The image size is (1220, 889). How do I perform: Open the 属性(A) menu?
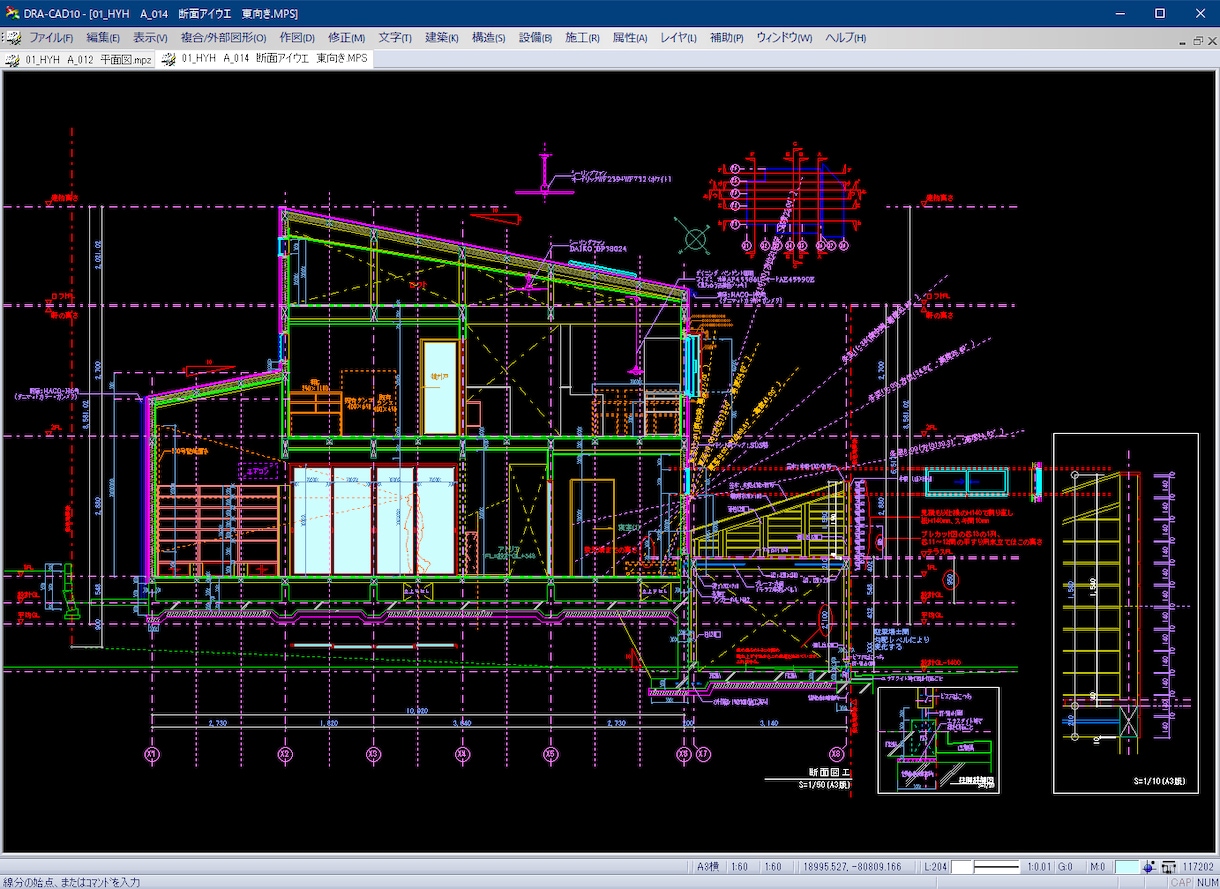pyautogui.click(x=629, y=38)
